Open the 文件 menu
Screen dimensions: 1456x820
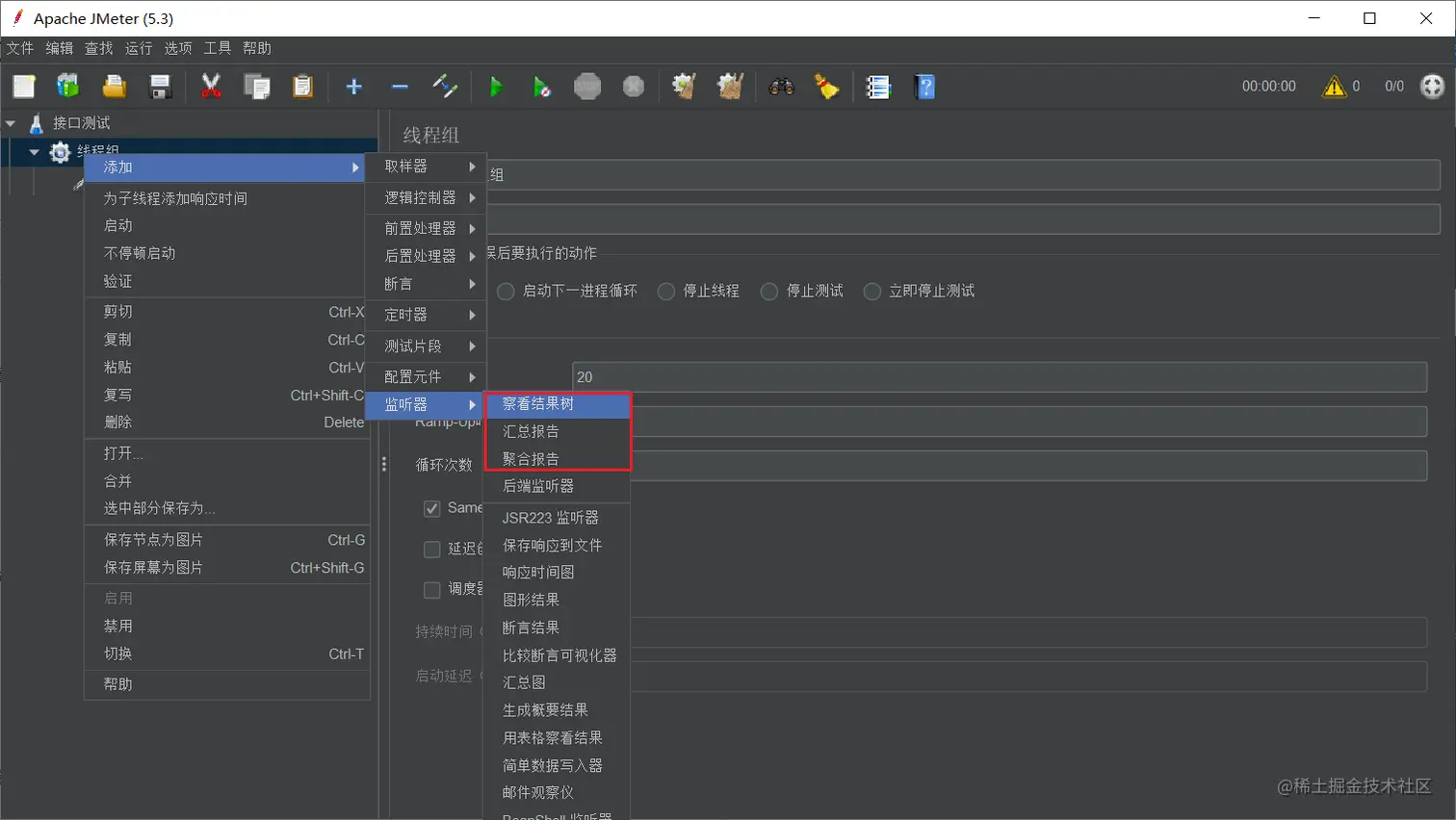point(19,48)
